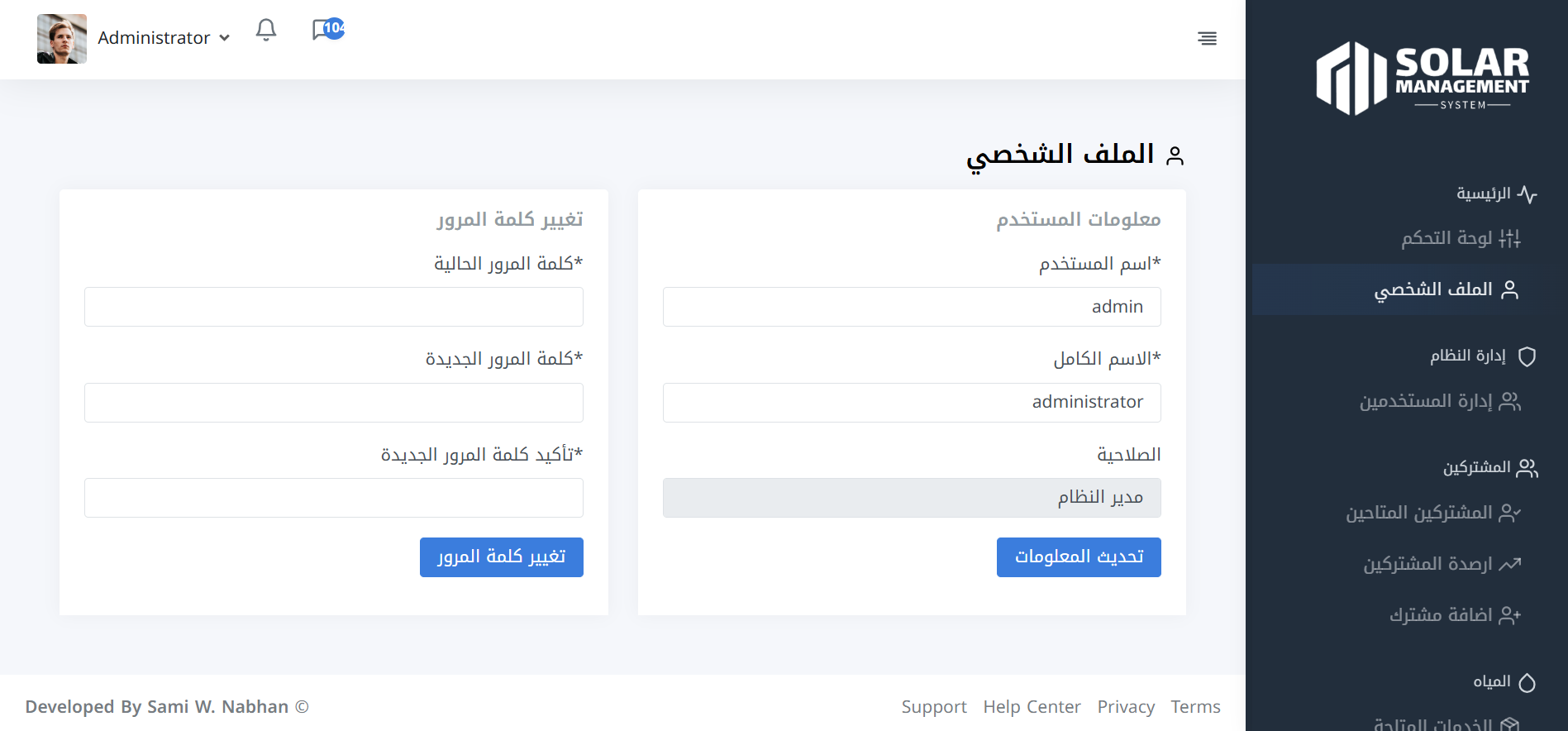Toggle the sidebar with the hamburger icon
Screen dimensions: 1568x731
tap(1207, 38)
